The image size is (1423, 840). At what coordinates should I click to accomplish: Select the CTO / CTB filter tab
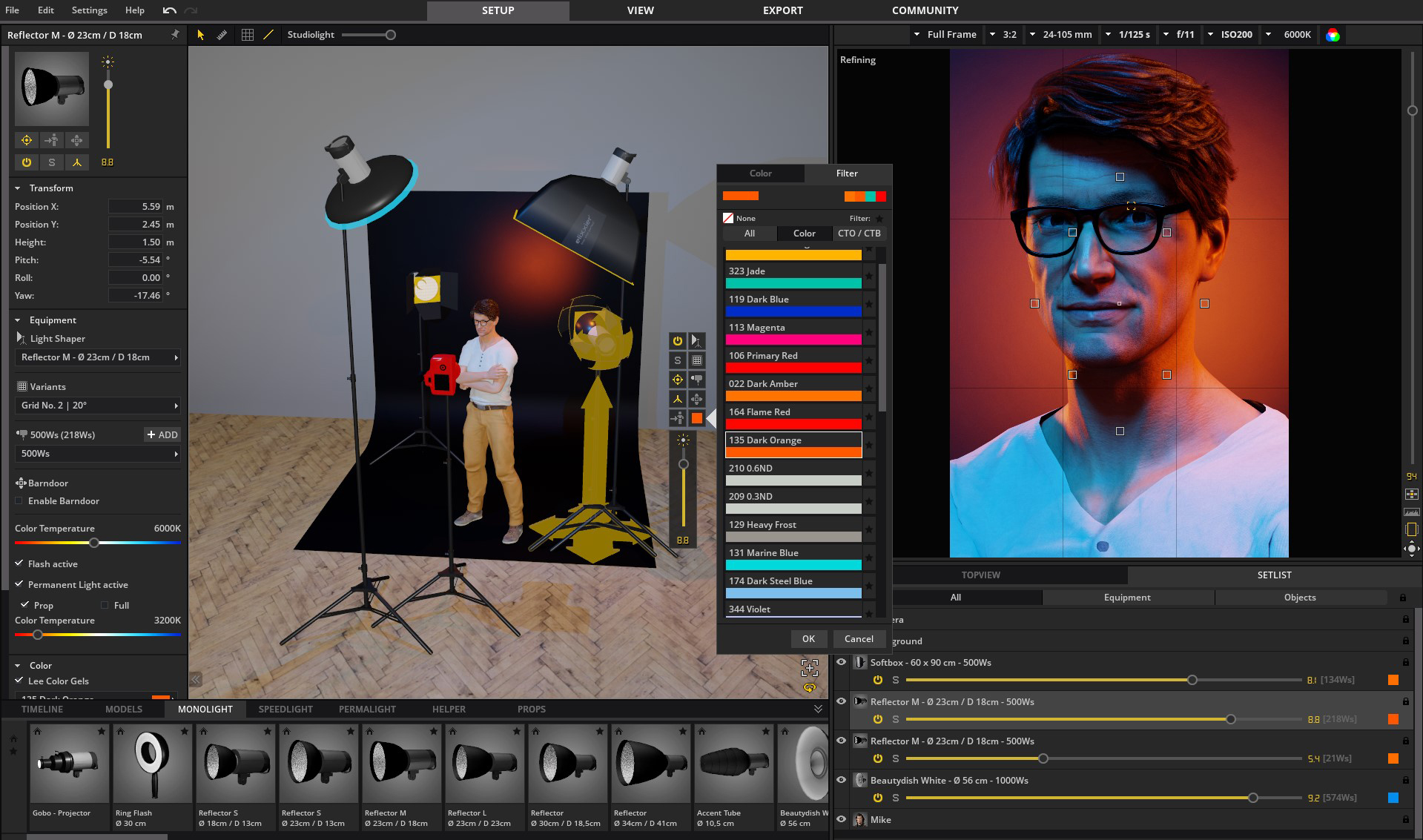(859, 234)
